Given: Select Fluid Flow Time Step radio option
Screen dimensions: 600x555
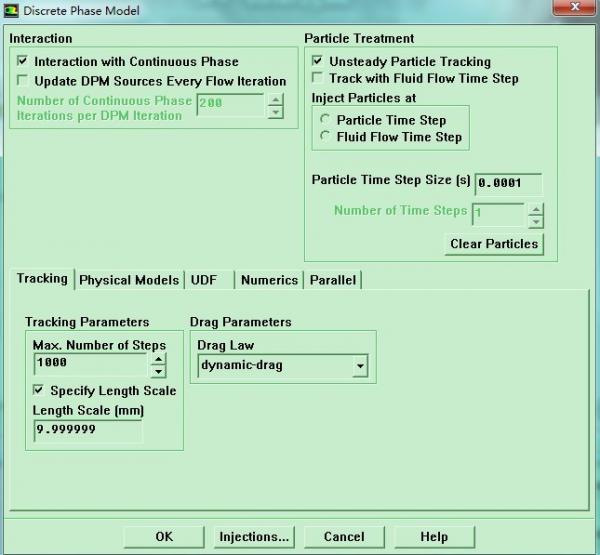Looking at the screenshot, I should point(324,137).
